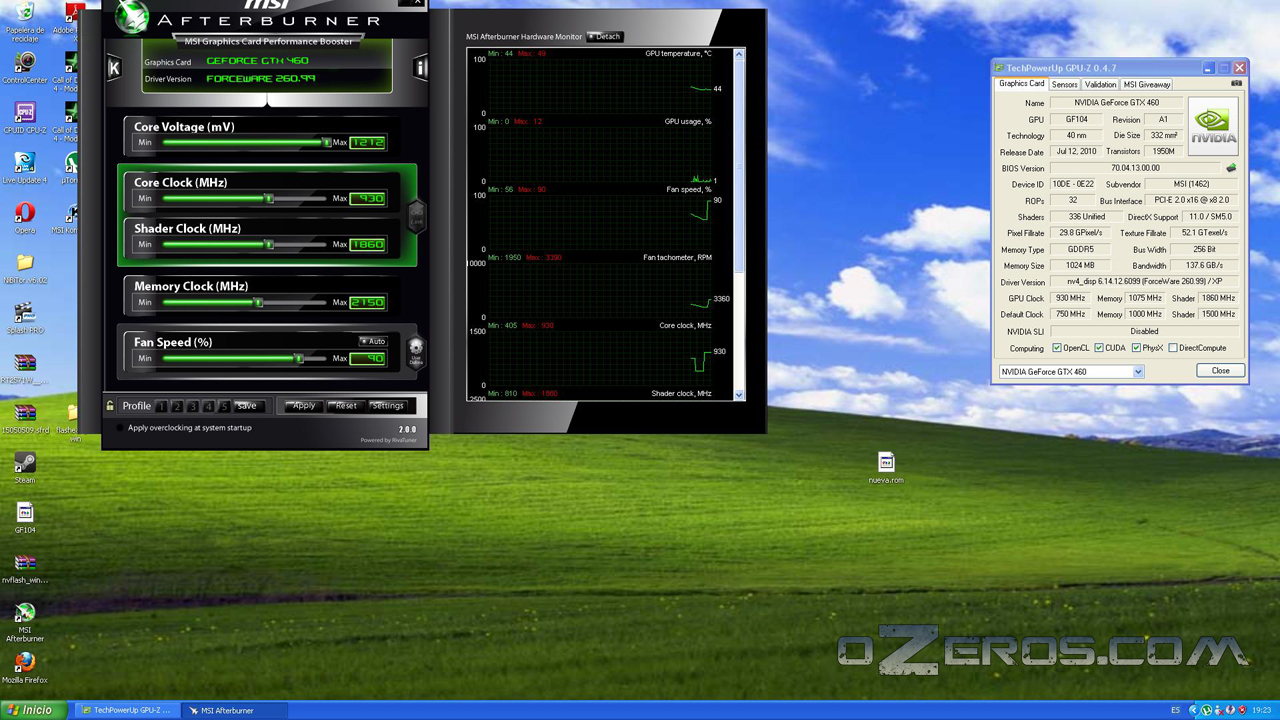Click the Core Clock value field 930
This screenshot has height=720, width=1280.
click(x=367, y=198)
